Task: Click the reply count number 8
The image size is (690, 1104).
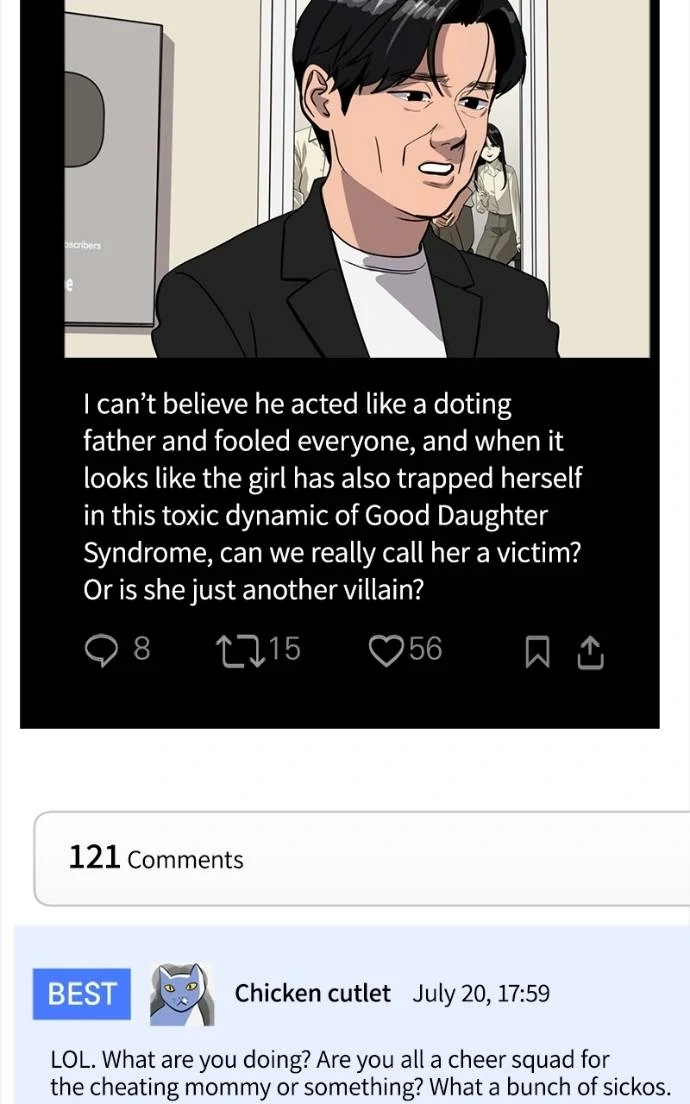Action: coord(142,650)
